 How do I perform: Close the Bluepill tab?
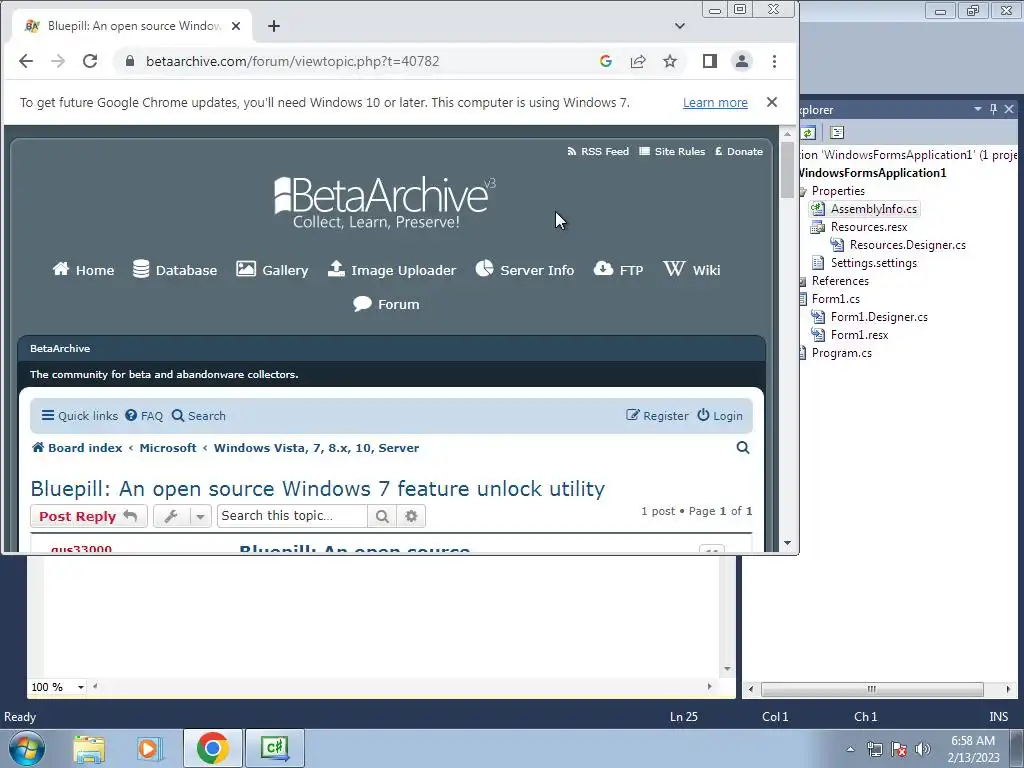pyautogui.click(x=236, y=26)
